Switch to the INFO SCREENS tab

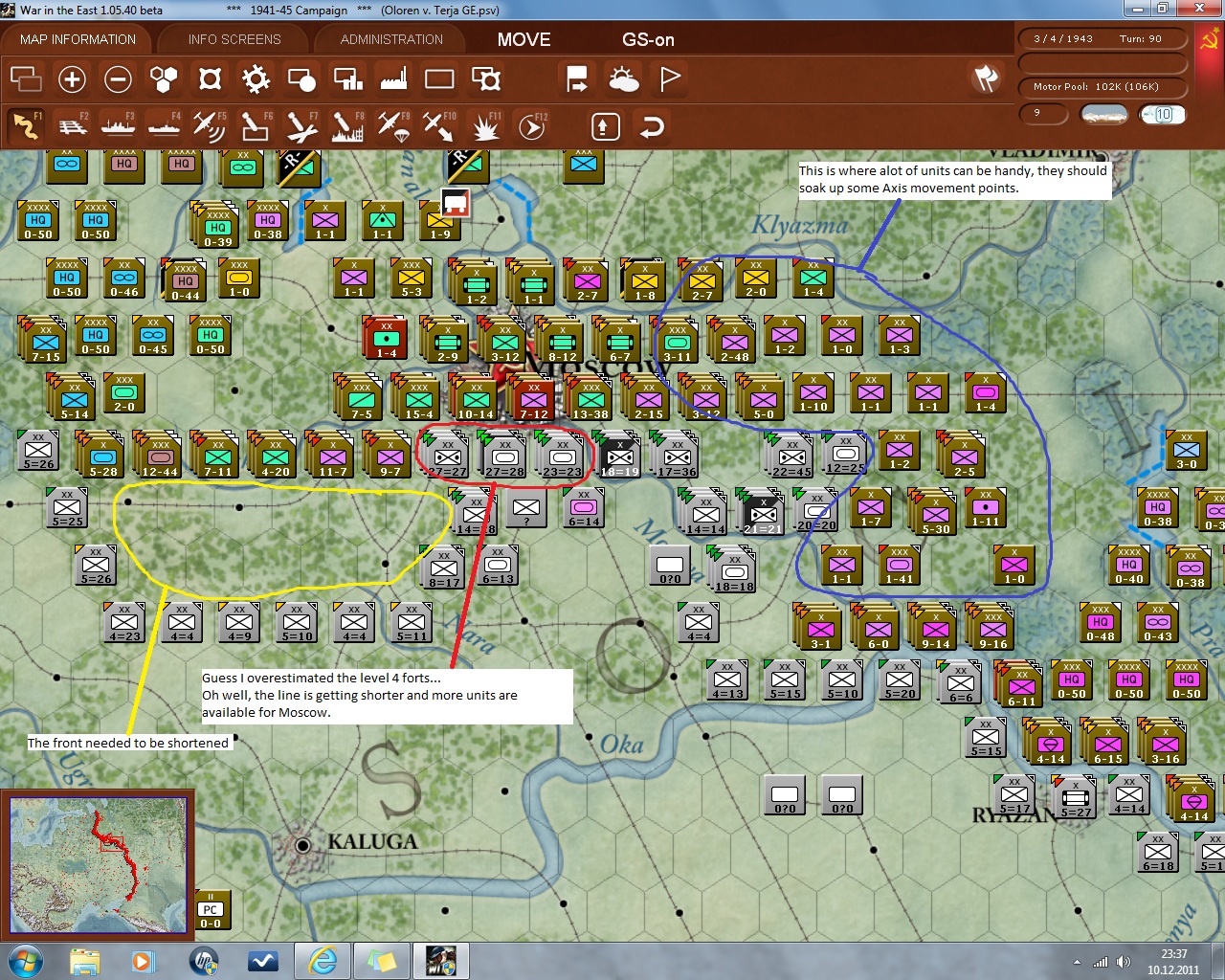234,39
